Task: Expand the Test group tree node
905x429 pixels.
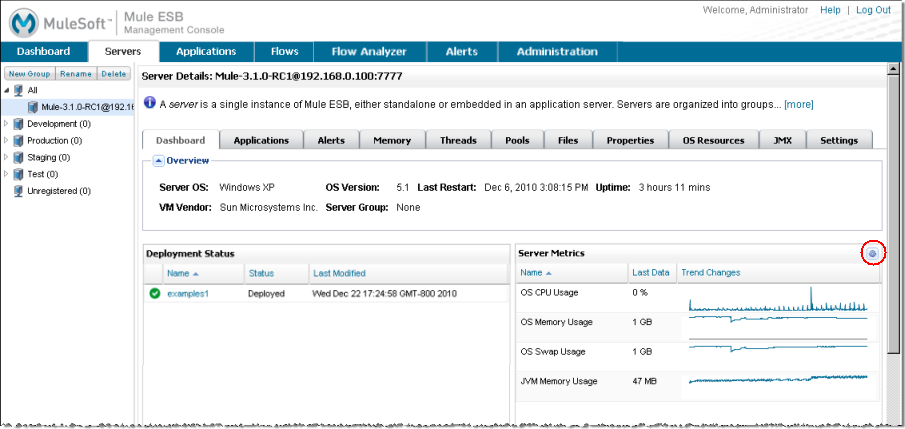Action: [7, 174]
